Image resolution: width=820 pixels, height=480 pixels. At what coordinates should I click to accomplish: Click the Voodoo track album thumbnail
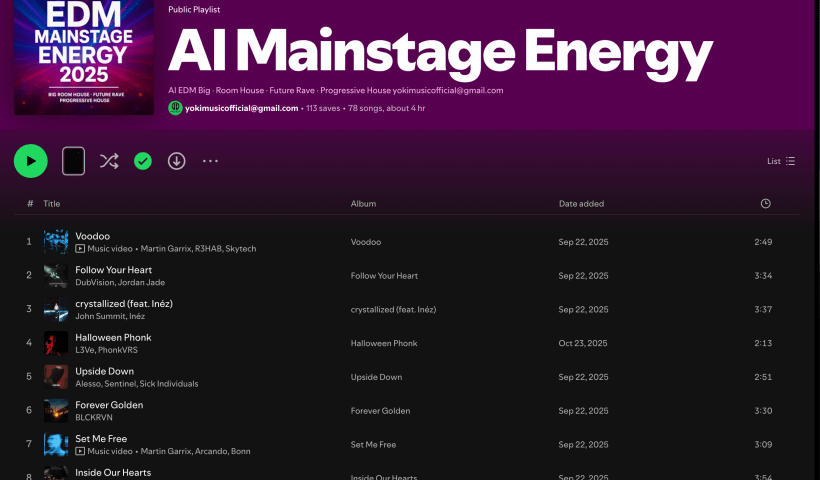pyautogui.click(x=56, y=242)
